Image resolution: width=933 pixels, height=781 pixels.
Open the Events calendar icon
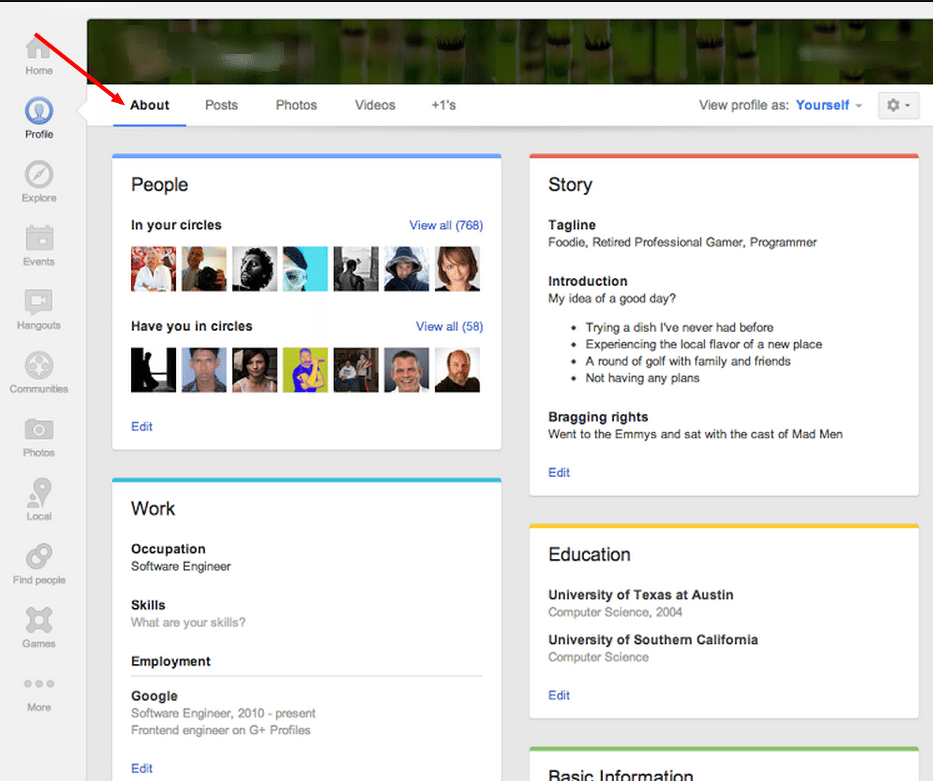(39, 238)
